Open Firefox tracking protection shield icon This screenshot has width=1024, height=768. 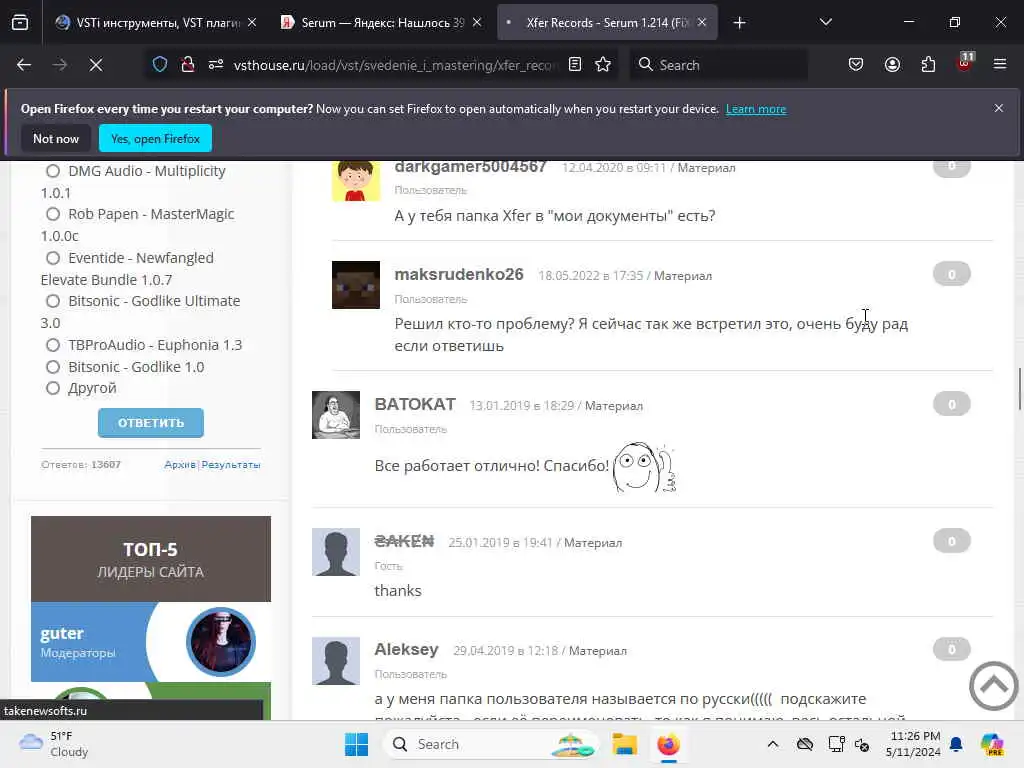(160, 65)
